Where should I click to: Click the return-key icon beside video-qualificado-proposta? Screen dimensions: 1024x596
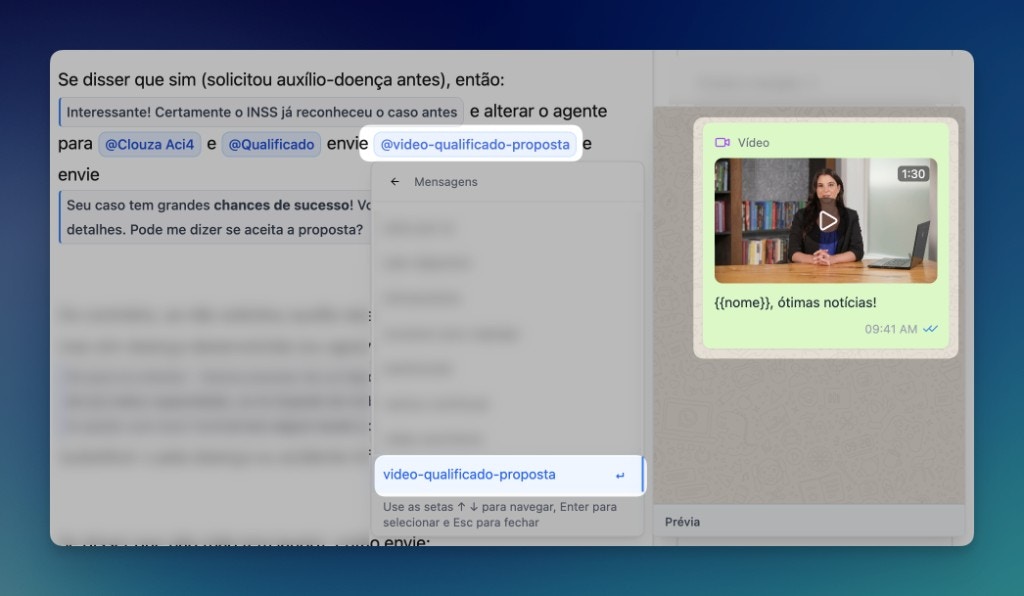click(622, 476)
